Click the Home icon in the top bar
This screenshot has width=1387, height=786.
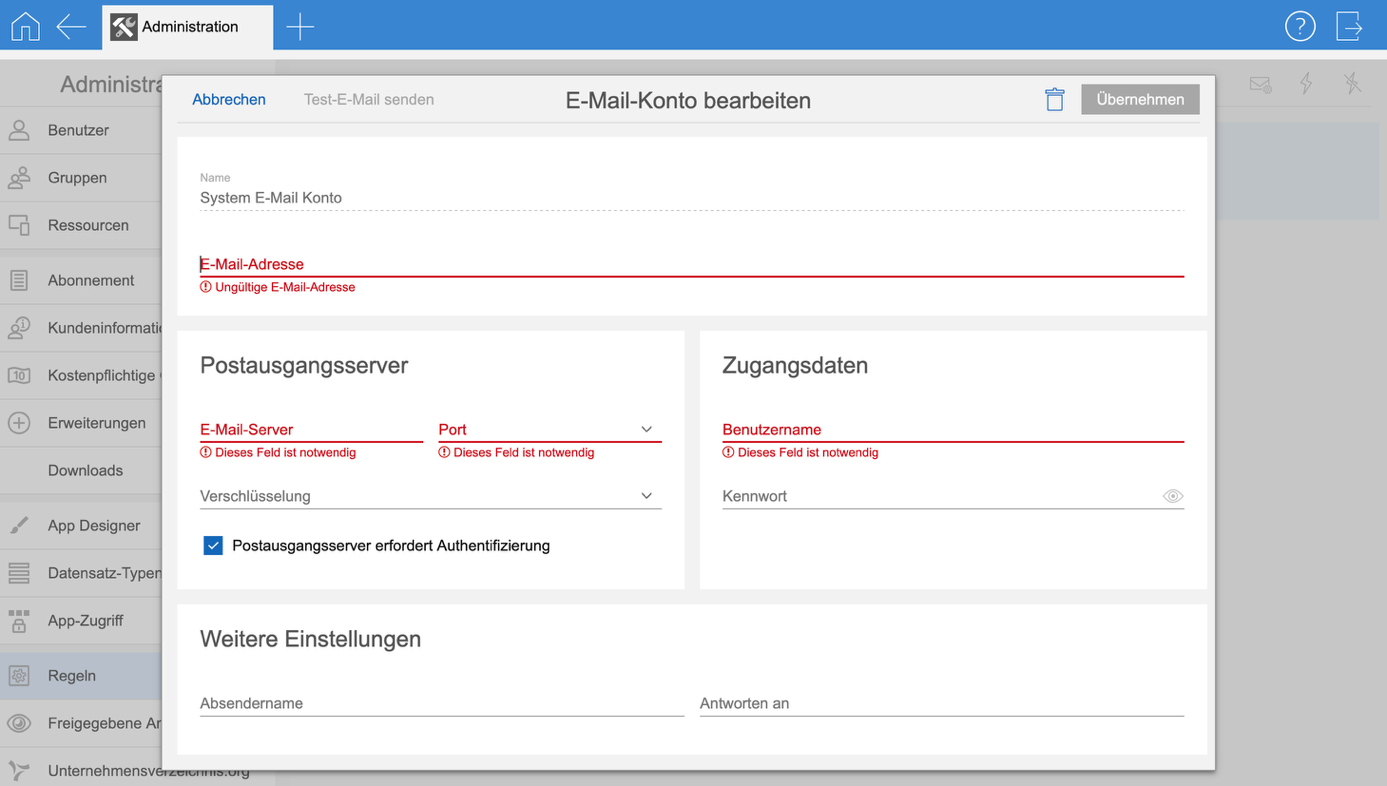click(25, 26)
